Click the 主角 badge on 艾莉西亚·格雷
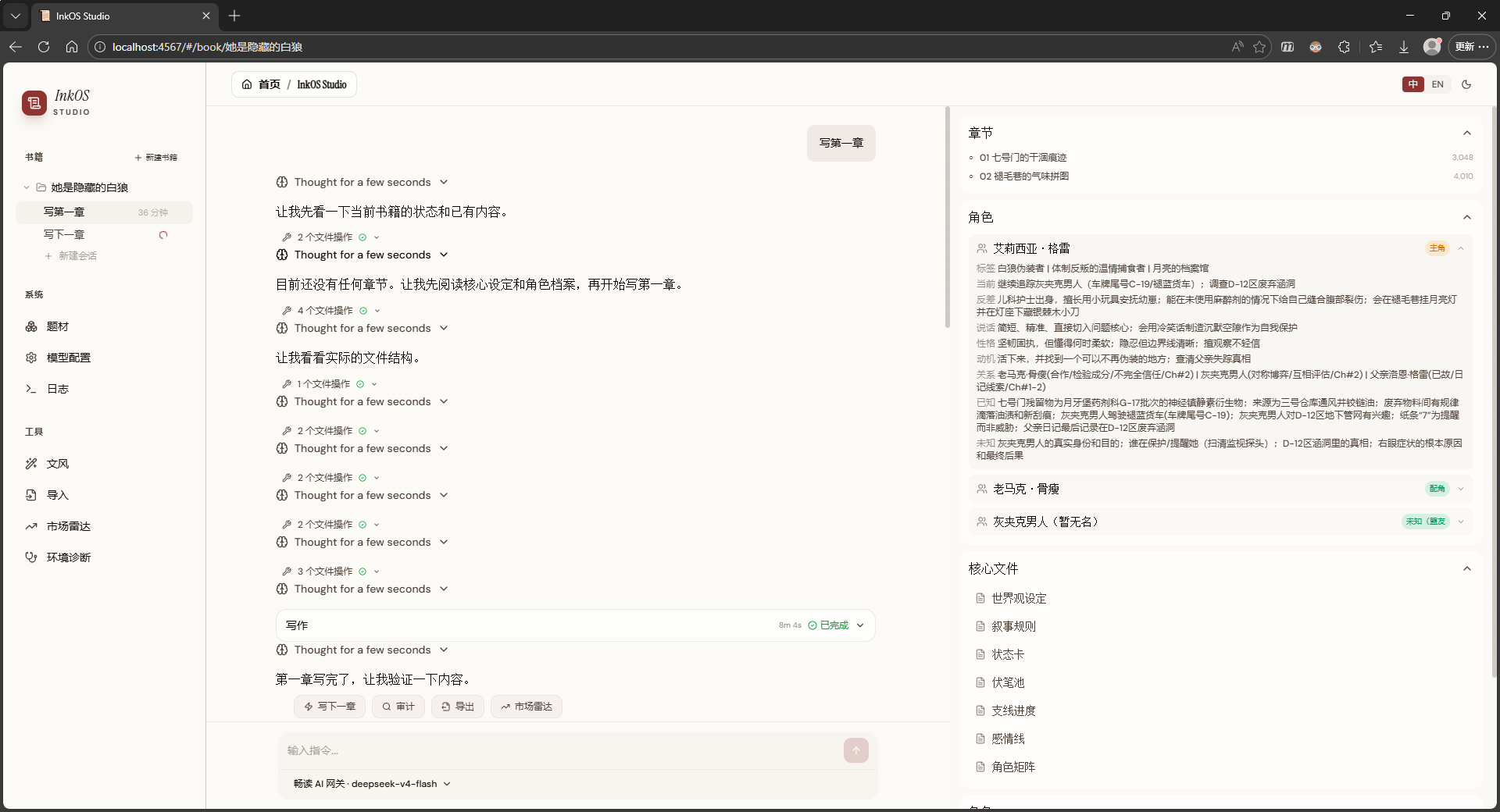Image resolution: width=1500 pixels, height=812 pixels. click(1437, 248)
